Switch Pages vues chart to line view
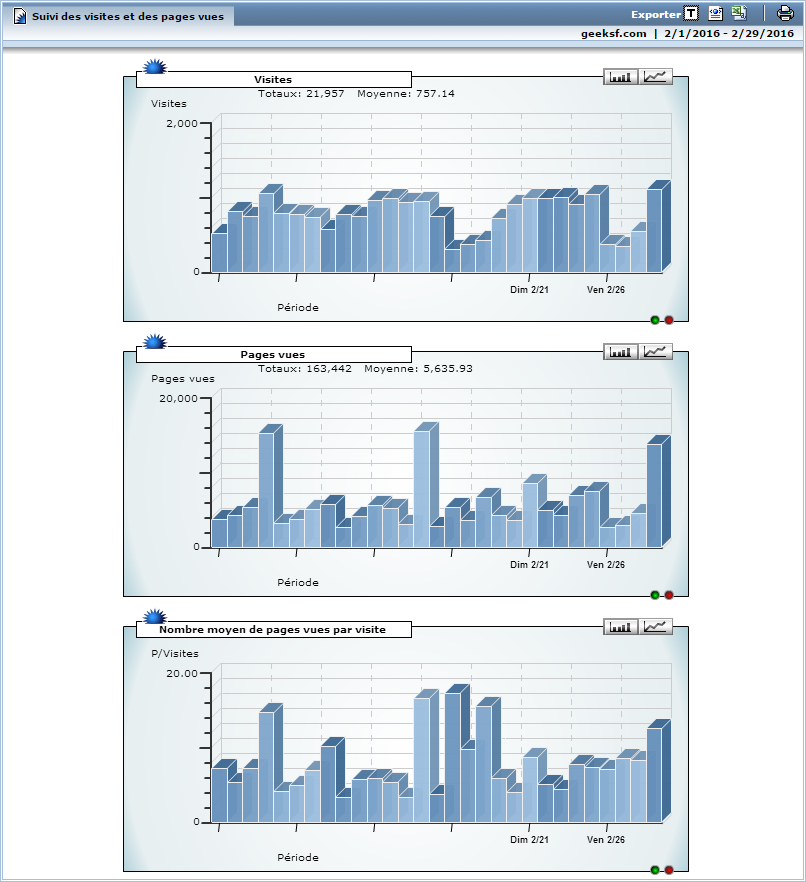The width and height of the screenshot is (806, 882). click(655, 352)
